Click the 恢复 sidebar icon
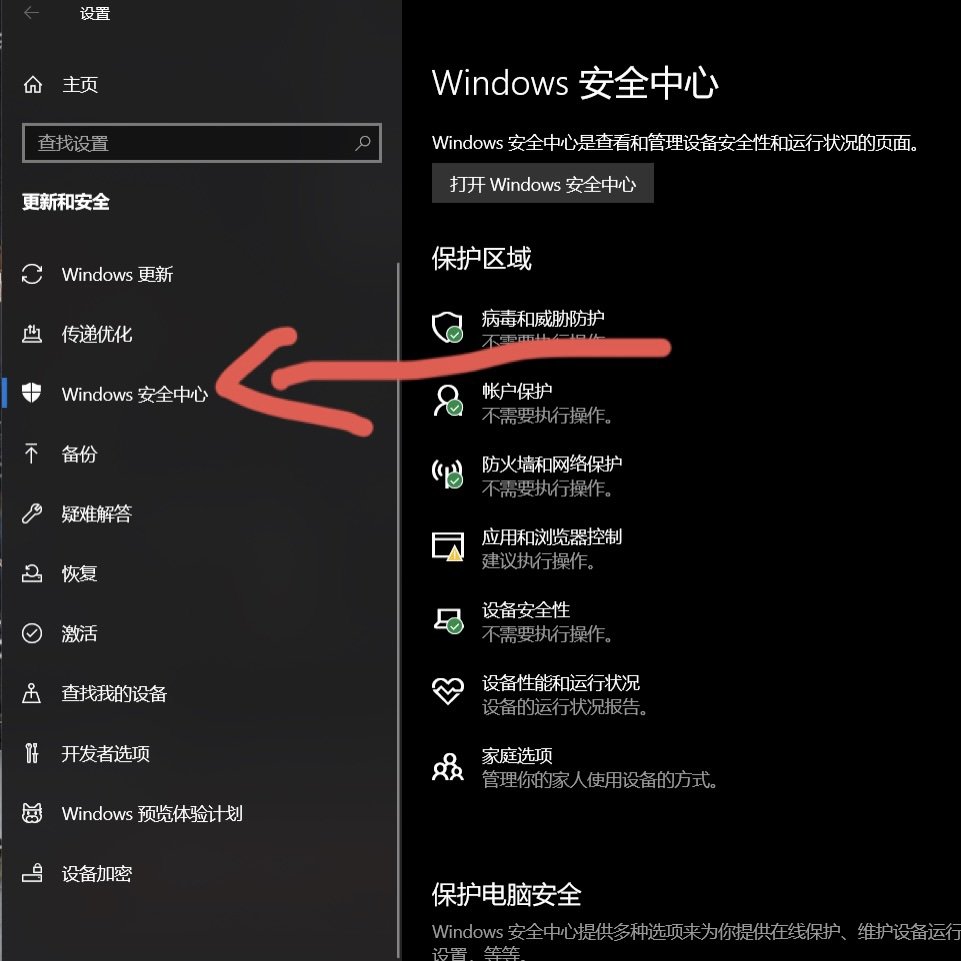961x961 pixels. point(31,574)
